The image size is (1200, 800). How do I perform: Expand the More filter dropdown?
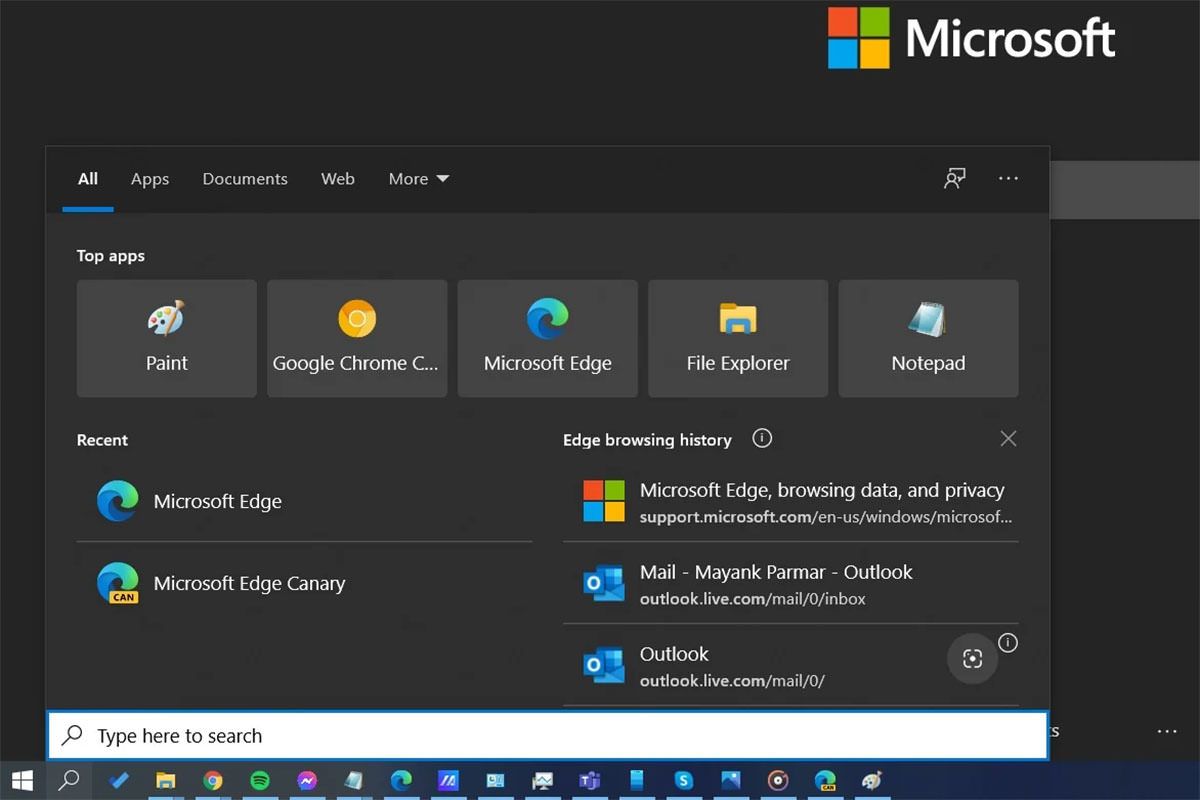coord(419,179)
